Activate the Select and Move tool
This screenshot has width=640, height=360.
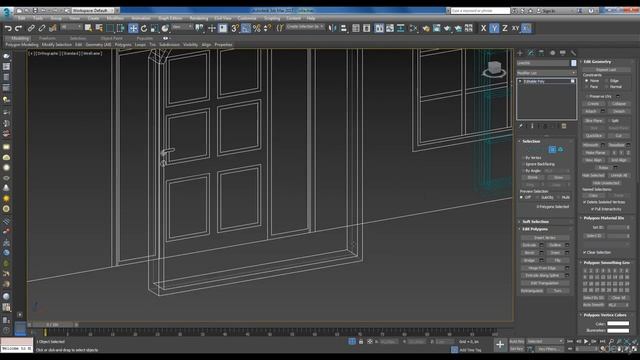(133, 28)
